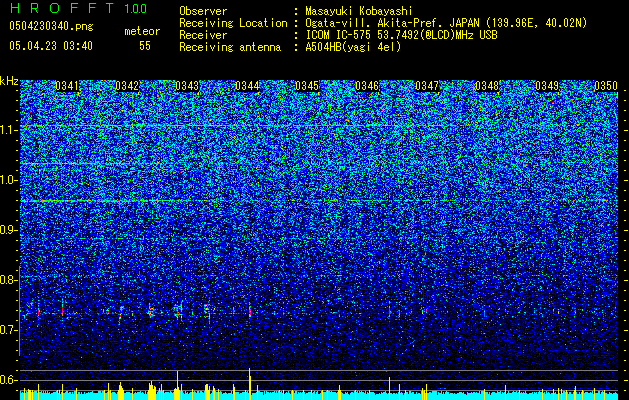
Task: Click the Ogata-vill. Akita-Pref. JAPAN location text
Action: [x=446, y=23]
